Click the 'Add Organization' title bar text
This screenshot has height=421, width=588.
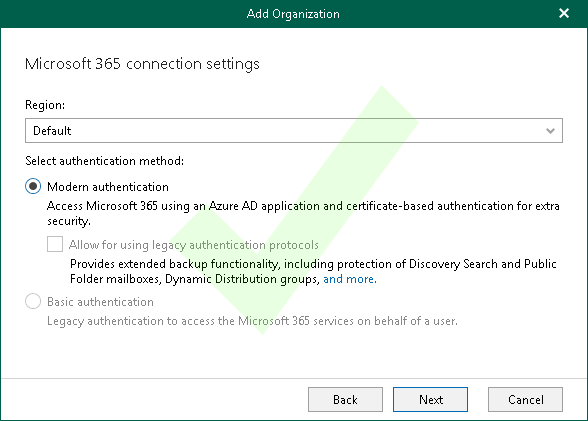tap(293, 14)
